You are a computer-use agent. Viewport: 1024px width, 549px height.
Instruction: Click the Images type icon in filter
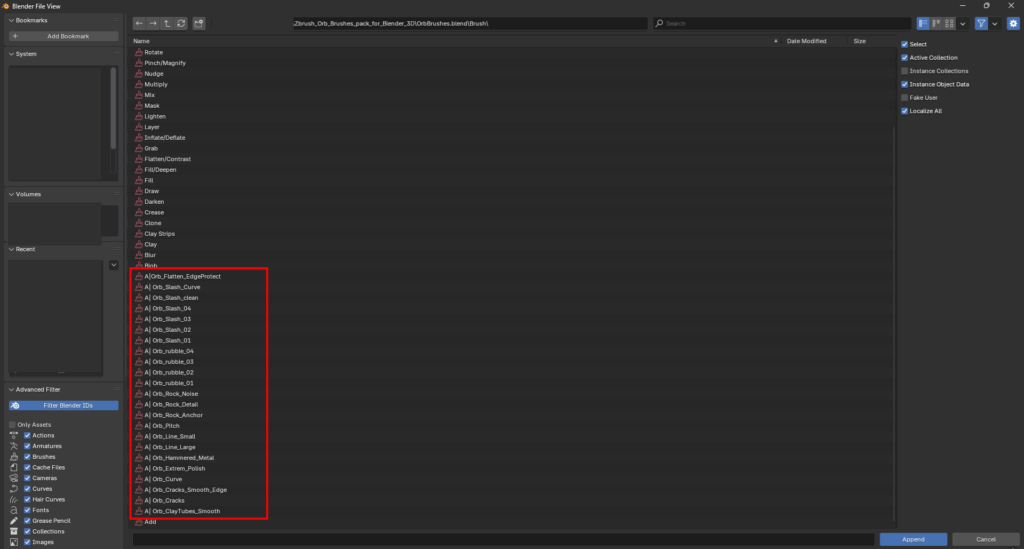[14, 542]
